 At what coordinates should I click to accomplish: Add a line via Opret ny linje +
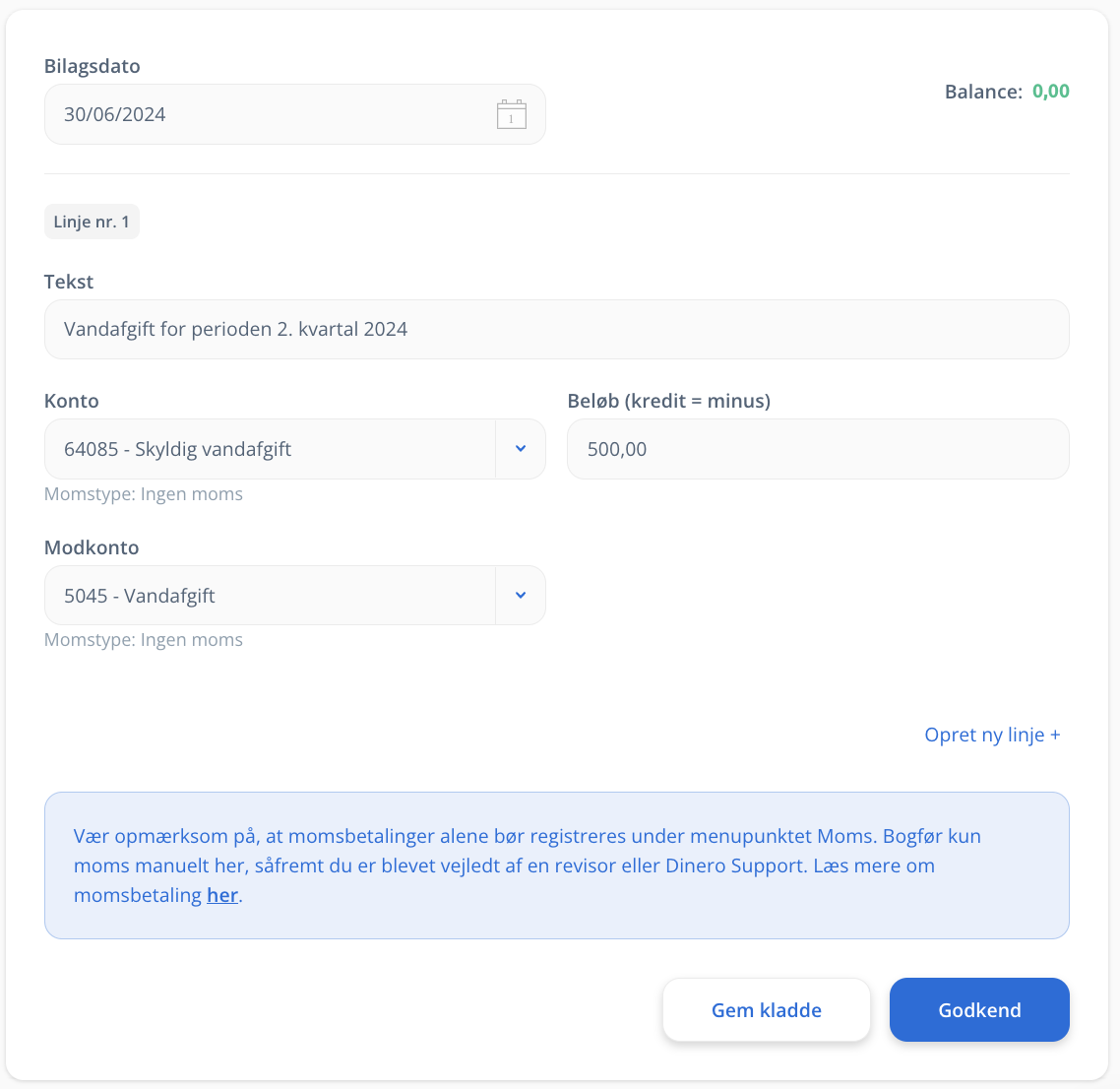[992, 735]
